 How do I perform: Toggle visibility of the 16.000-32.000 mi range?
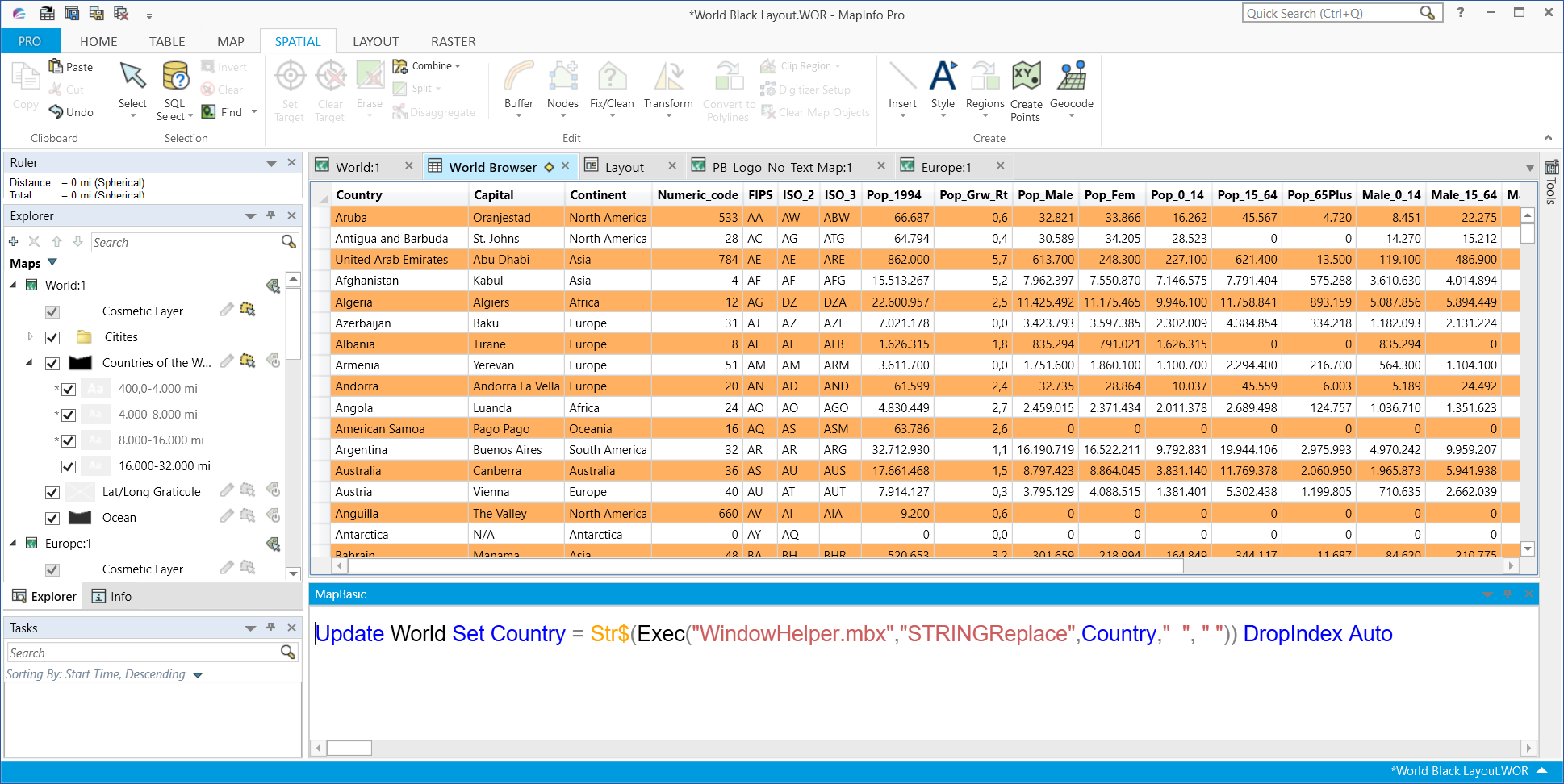click(x=68, y=466)
